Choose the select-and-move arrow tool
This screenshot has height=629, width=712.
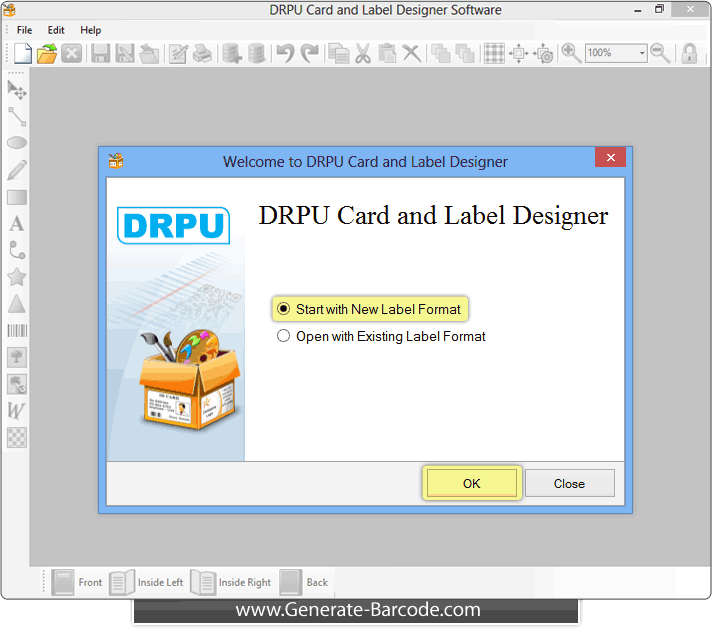(17, 90)
